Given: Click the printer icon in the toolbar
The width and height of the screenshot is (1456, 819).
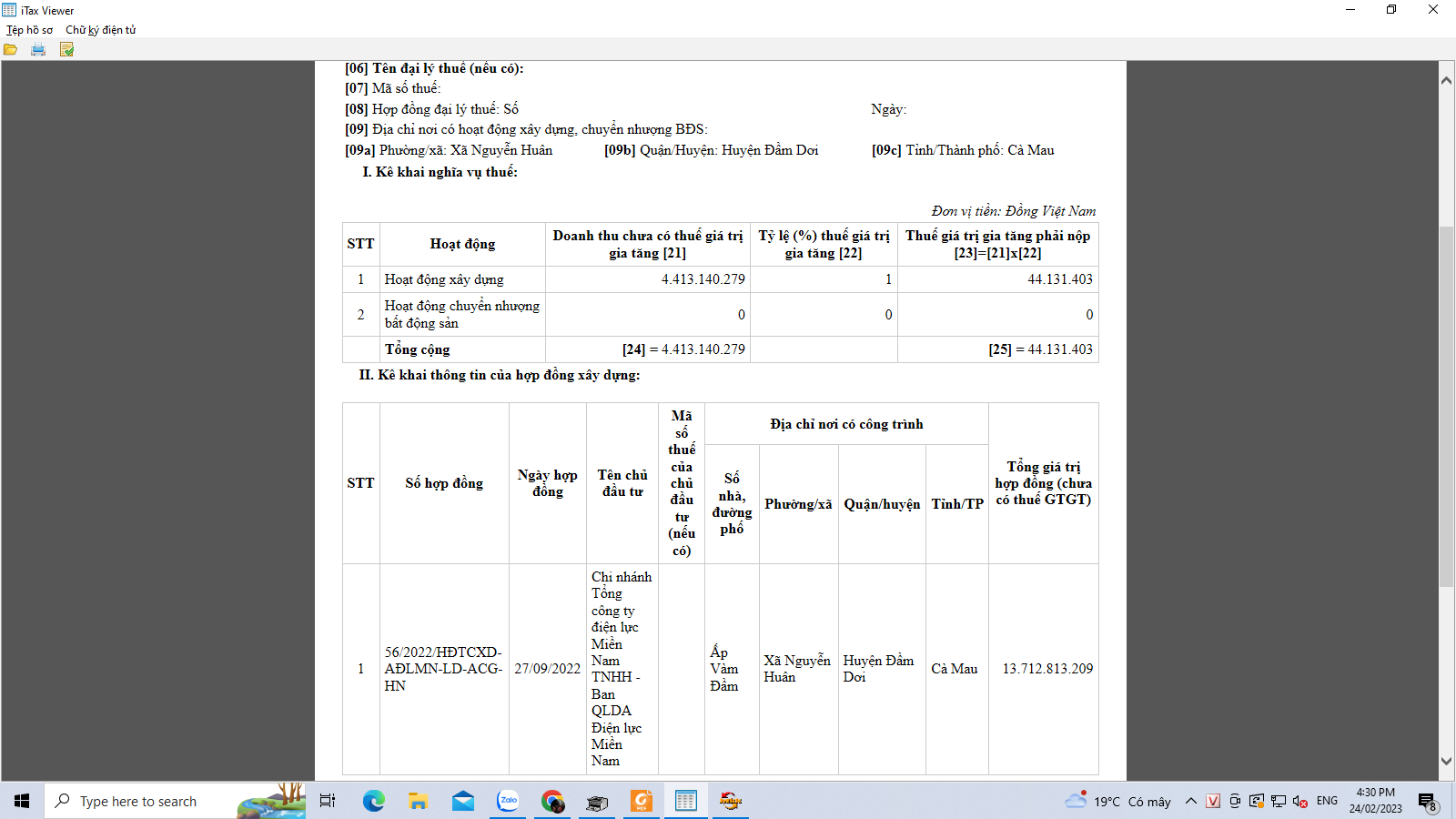Looking at the screenshot, I should click(38, 49).
